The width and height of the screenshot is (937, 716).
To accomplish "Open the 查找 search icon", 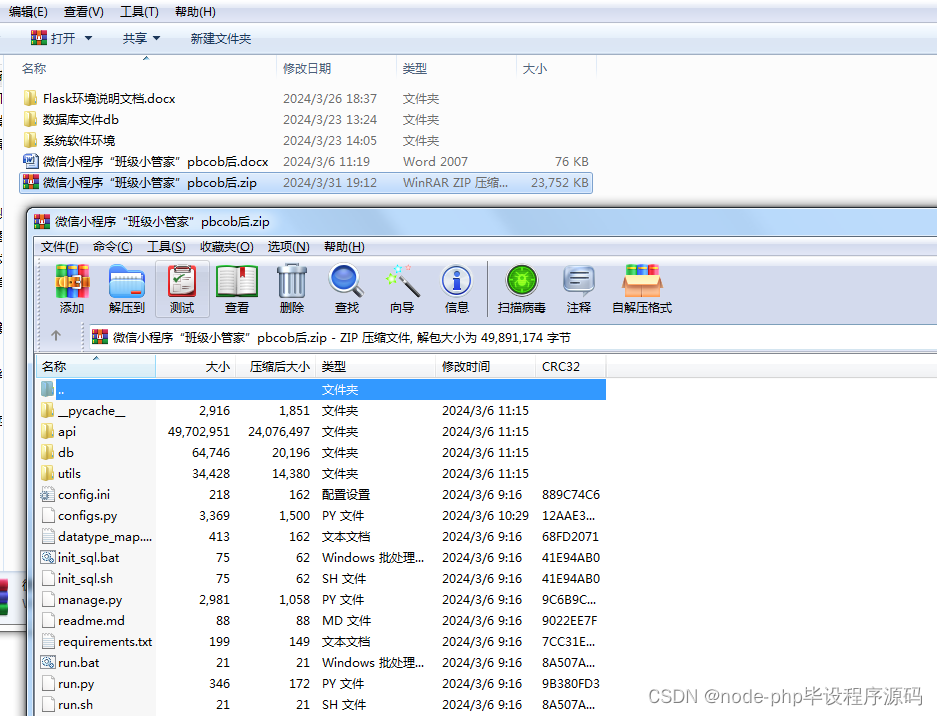I will coord(346,289).
